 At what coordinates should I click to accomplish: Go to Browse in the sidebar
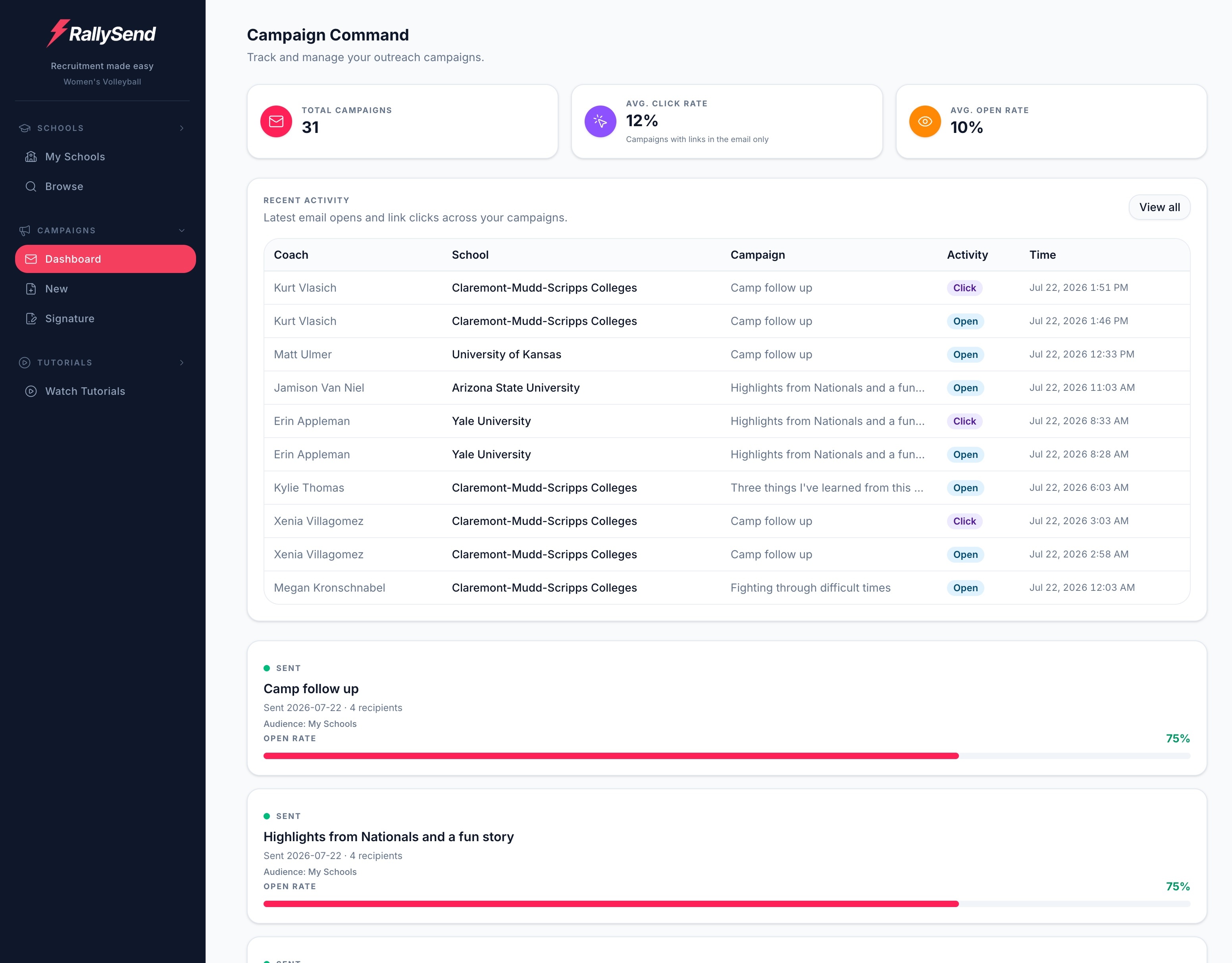pos(106,186)
